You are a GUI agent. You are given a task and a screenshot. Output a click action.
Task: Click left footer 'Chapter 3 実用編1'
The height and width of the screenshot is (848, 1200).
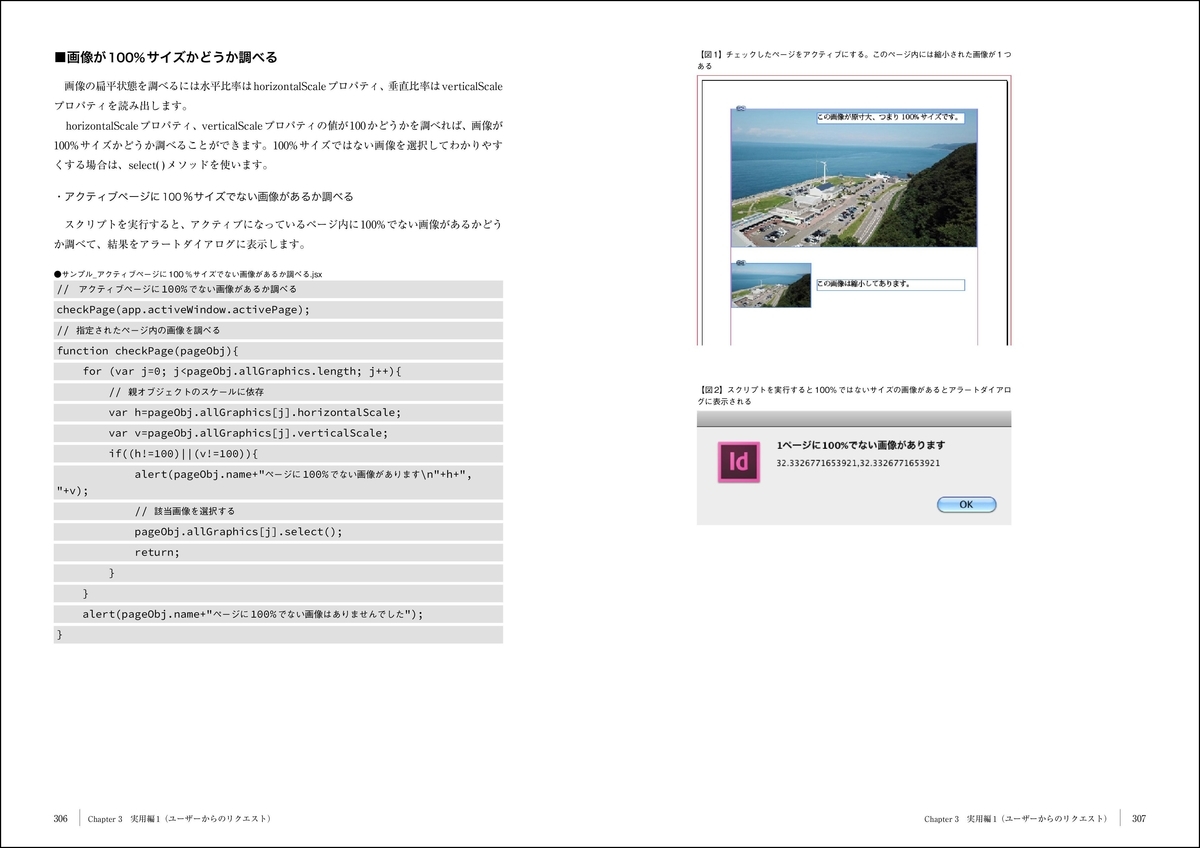(180, 818)
